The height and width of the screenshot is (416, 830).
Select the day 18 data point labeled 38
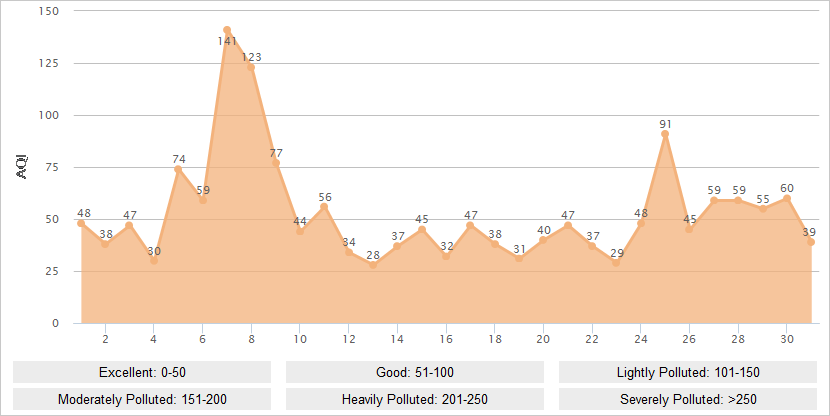pyautogui.click(x=495, y=244)
